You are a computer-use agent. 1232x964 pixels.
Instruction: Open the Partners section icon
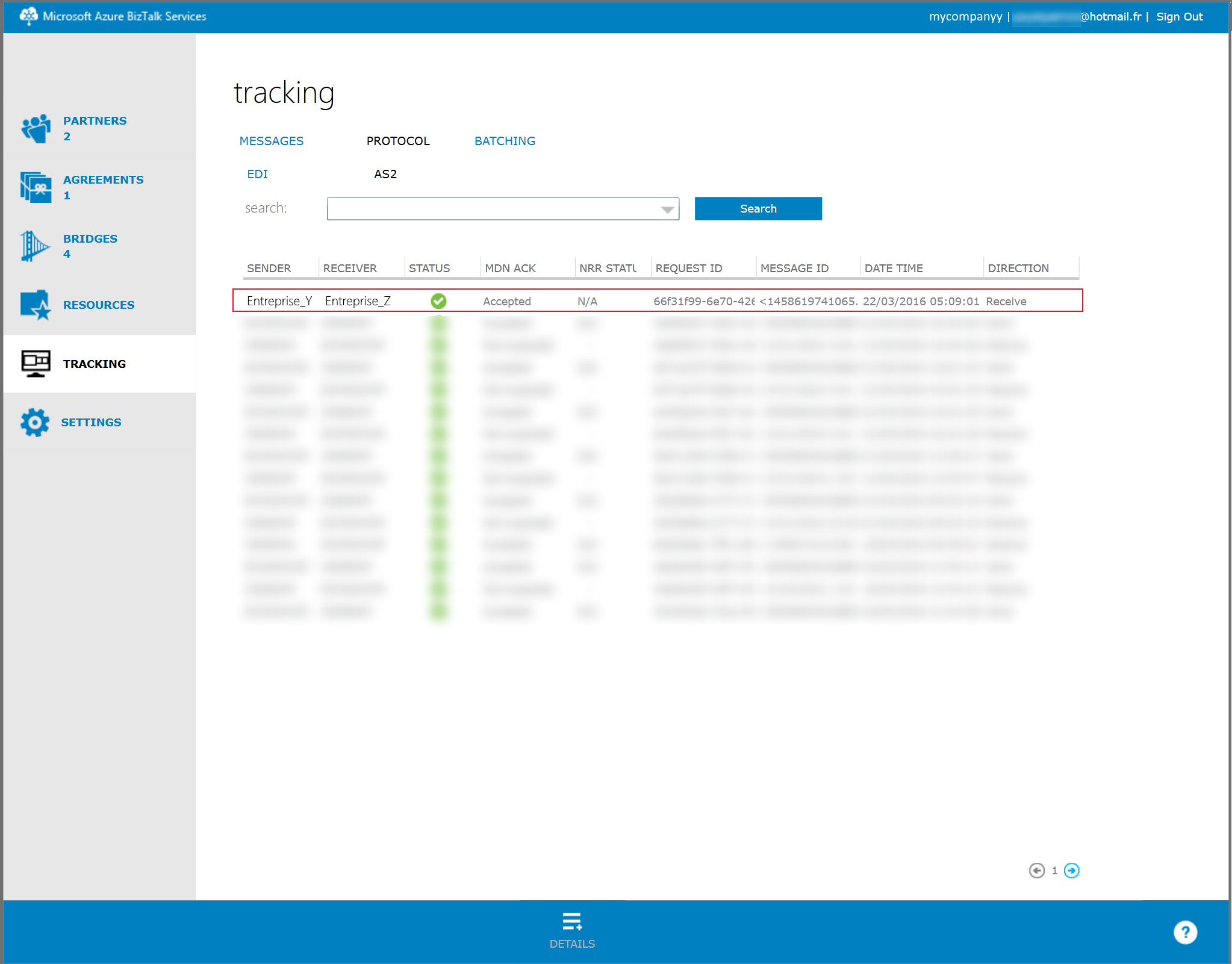click(x=36, y=128)
